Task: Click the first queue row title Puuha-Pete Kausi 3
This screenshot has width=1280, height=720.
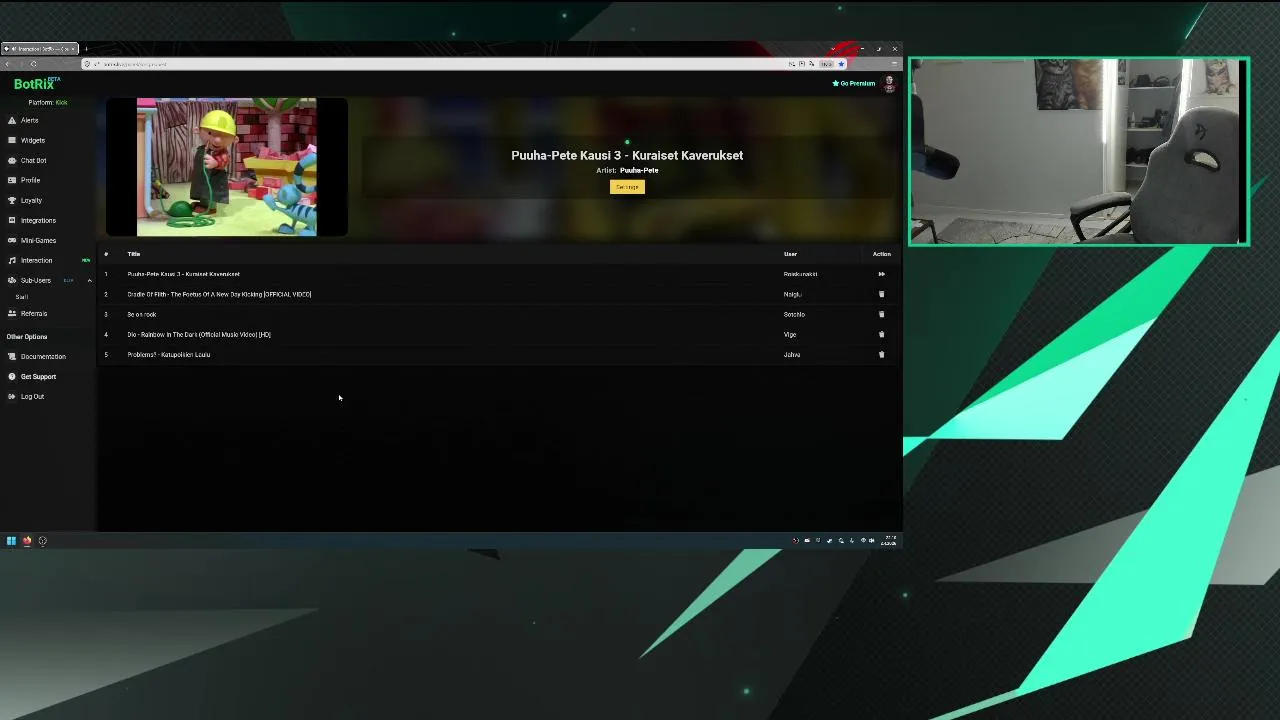Action: 183,274
